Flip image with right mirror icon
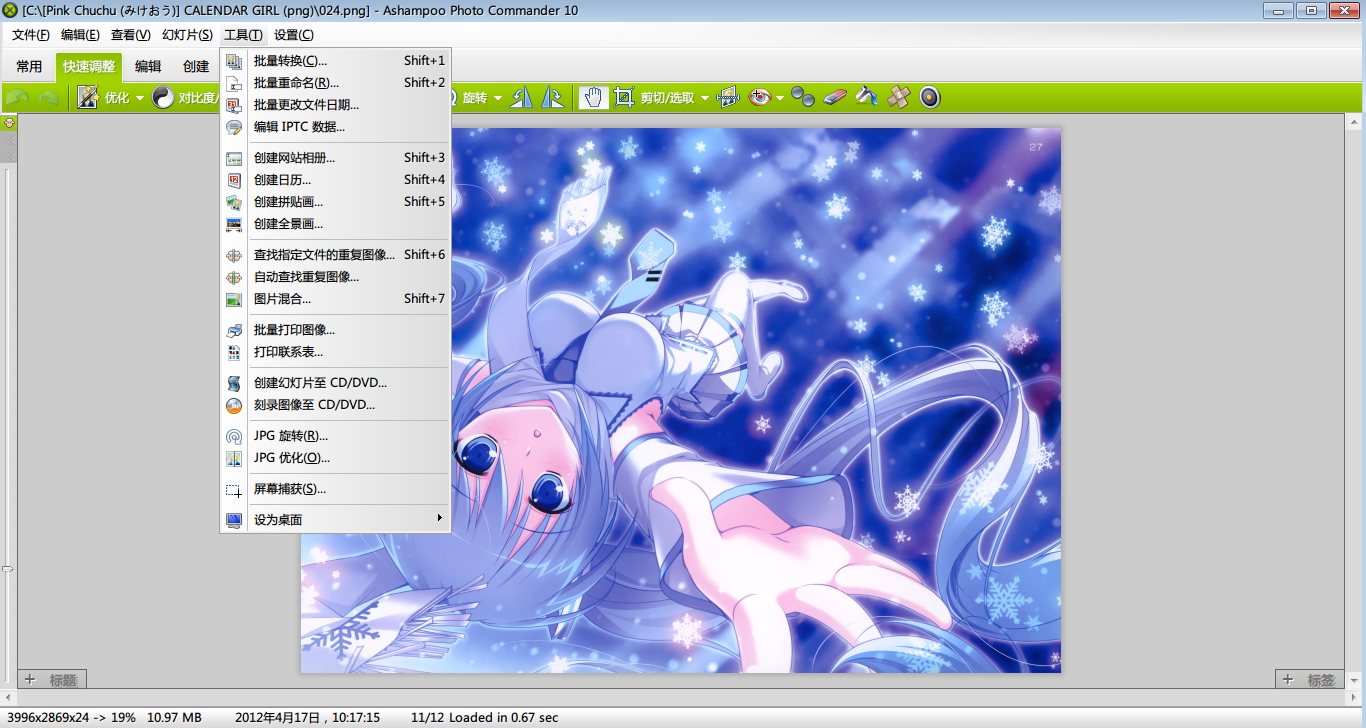 pos(552,98)
